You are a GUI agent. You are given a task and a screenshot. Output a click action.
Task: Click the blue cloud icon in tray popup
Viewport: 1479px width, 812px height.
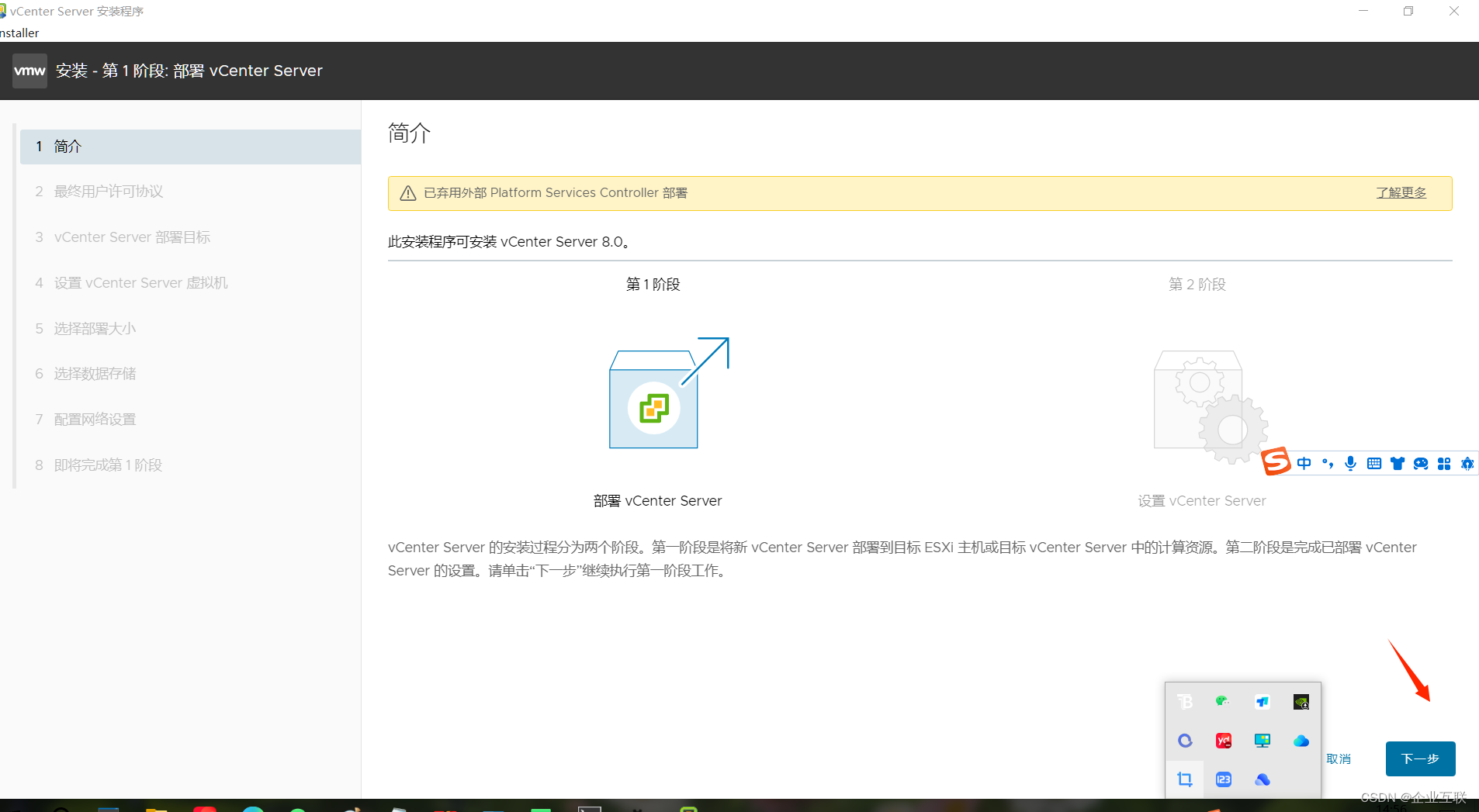click(1301, 741)
